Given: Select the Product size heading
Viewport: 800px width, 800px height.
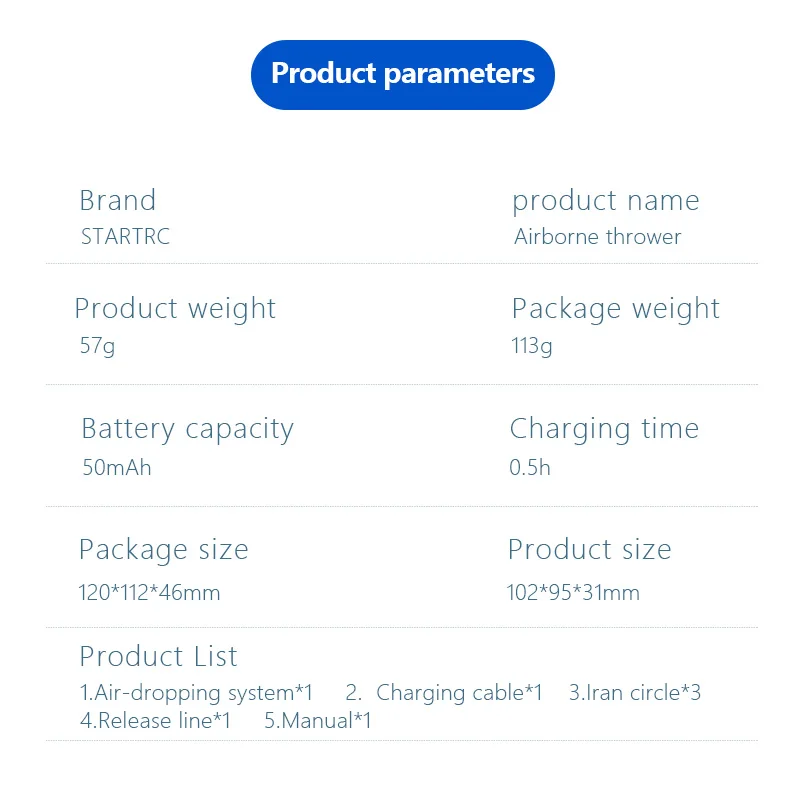Looking at the screenshot, I should (590, 550).
